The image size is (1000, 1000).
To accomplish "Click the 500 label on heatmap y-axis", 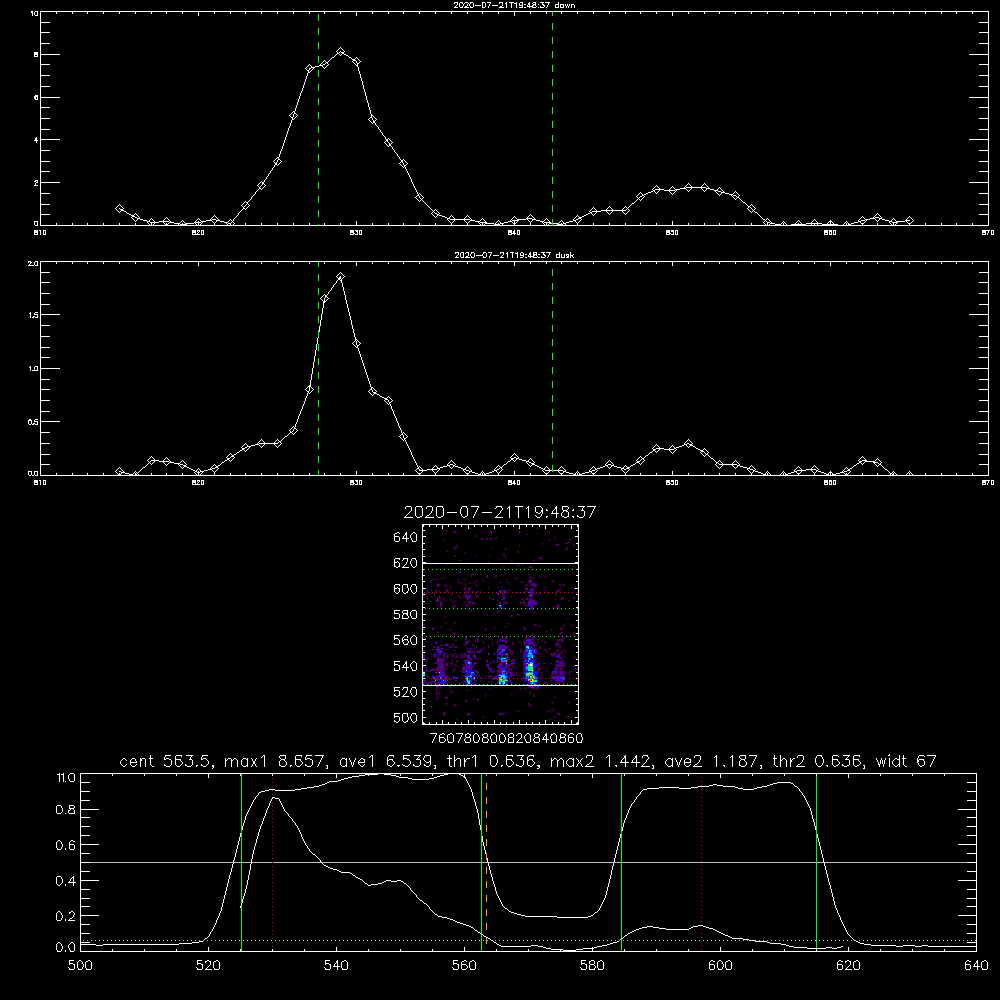I will [406, 717].
